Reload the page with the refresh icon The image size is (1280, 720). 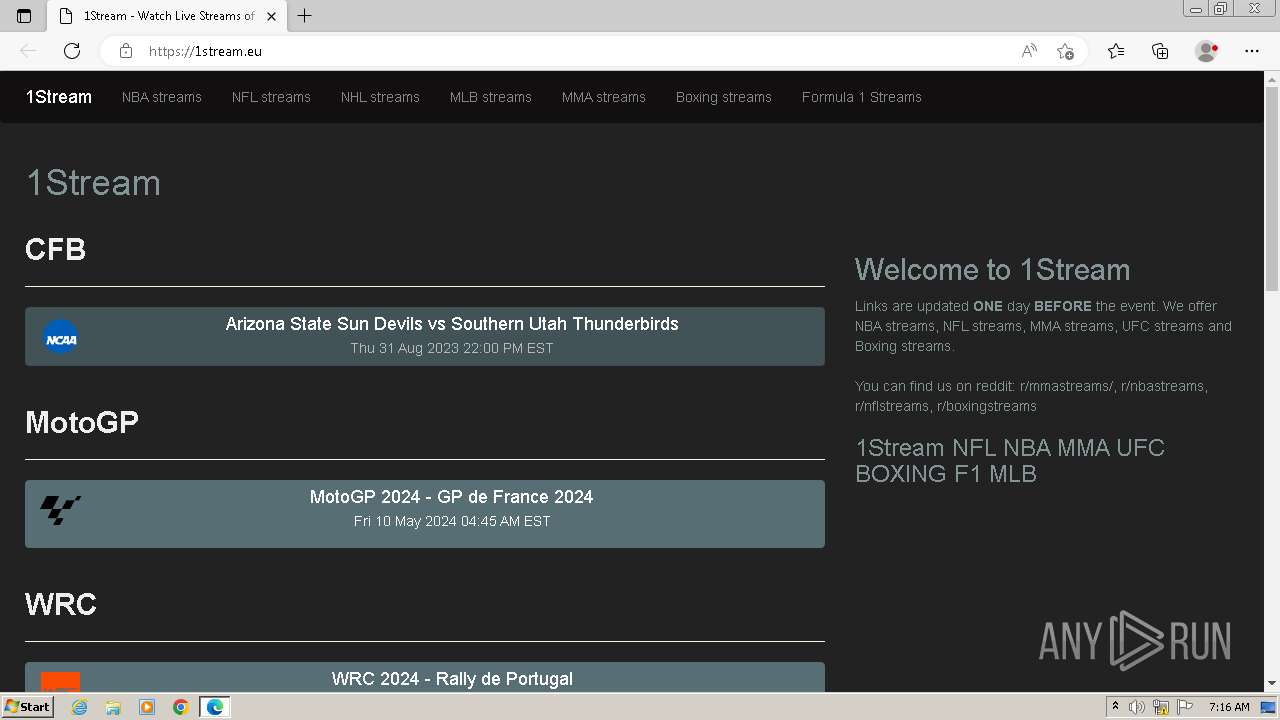(72, 51)
